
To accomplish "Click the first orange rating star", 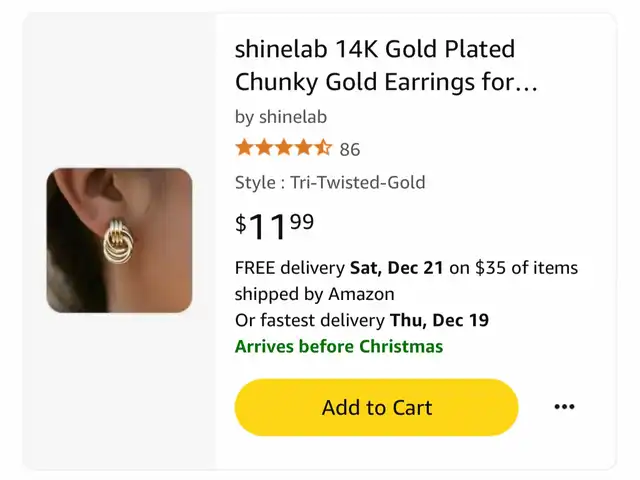I will 244,149.
